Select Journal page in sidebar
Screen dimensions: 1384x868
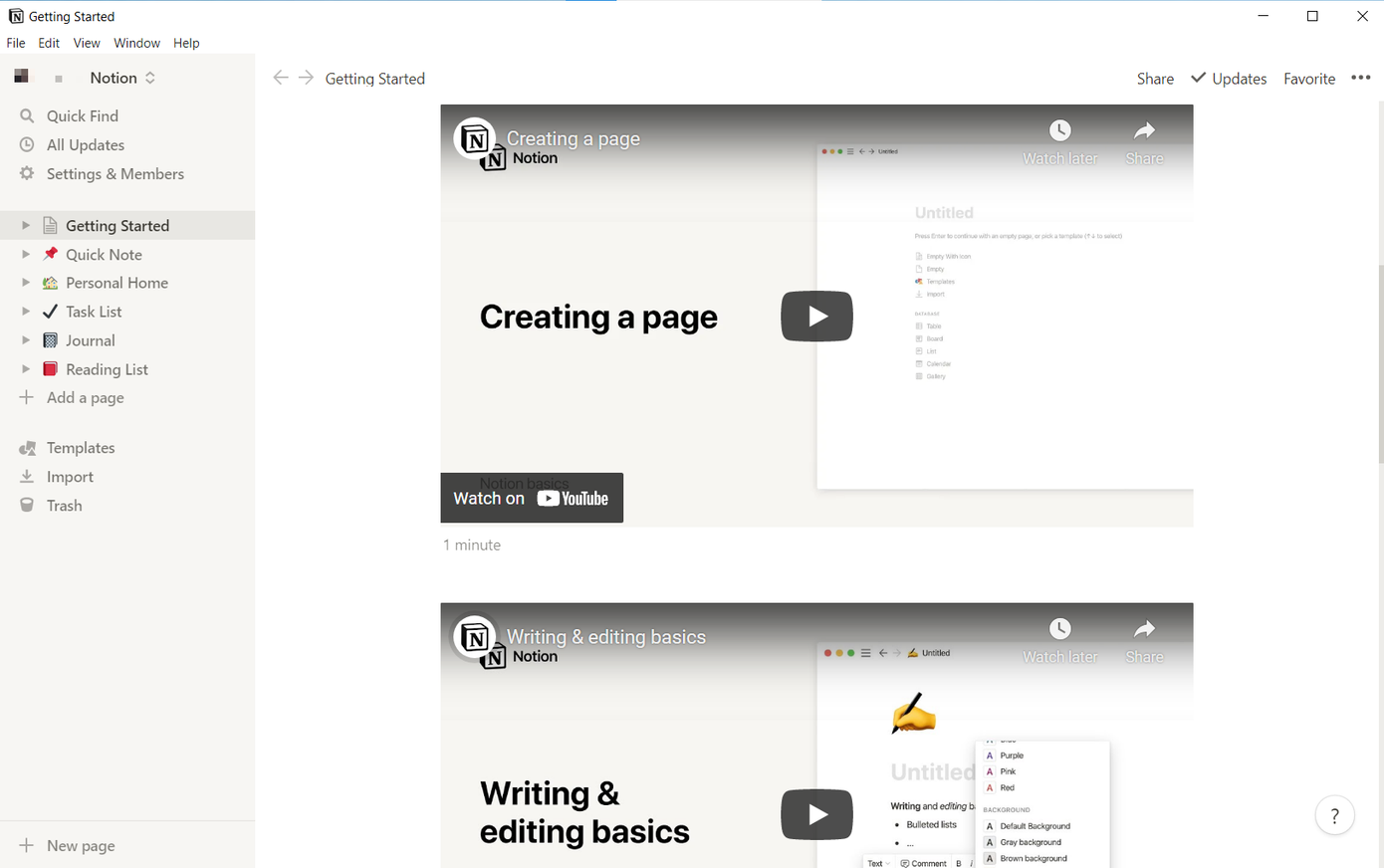point(90,340)
